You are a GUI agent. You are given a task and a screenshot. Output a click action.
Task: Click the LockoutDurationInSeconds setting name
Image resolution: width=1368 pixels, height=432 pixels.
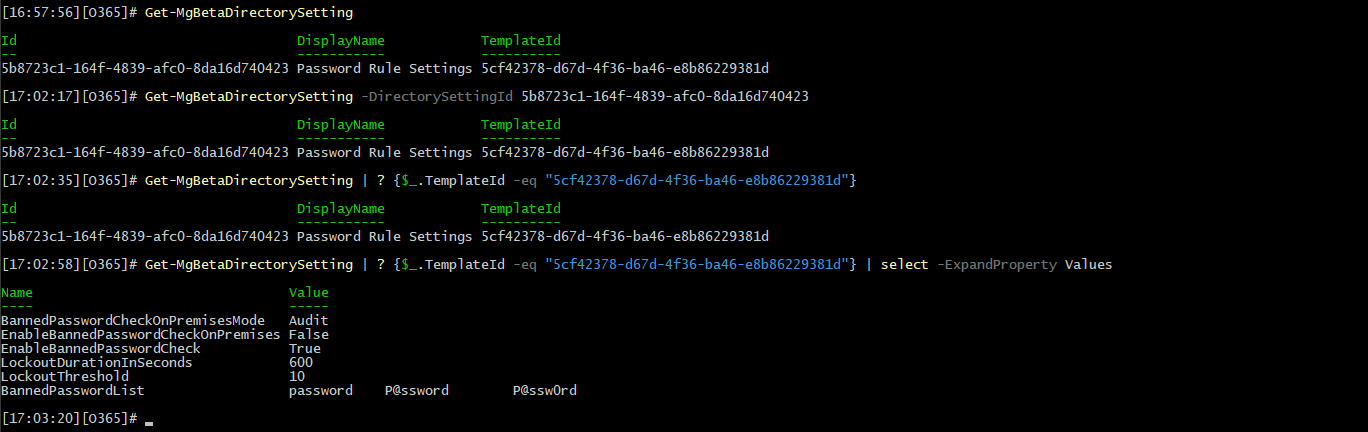point(97,363)
